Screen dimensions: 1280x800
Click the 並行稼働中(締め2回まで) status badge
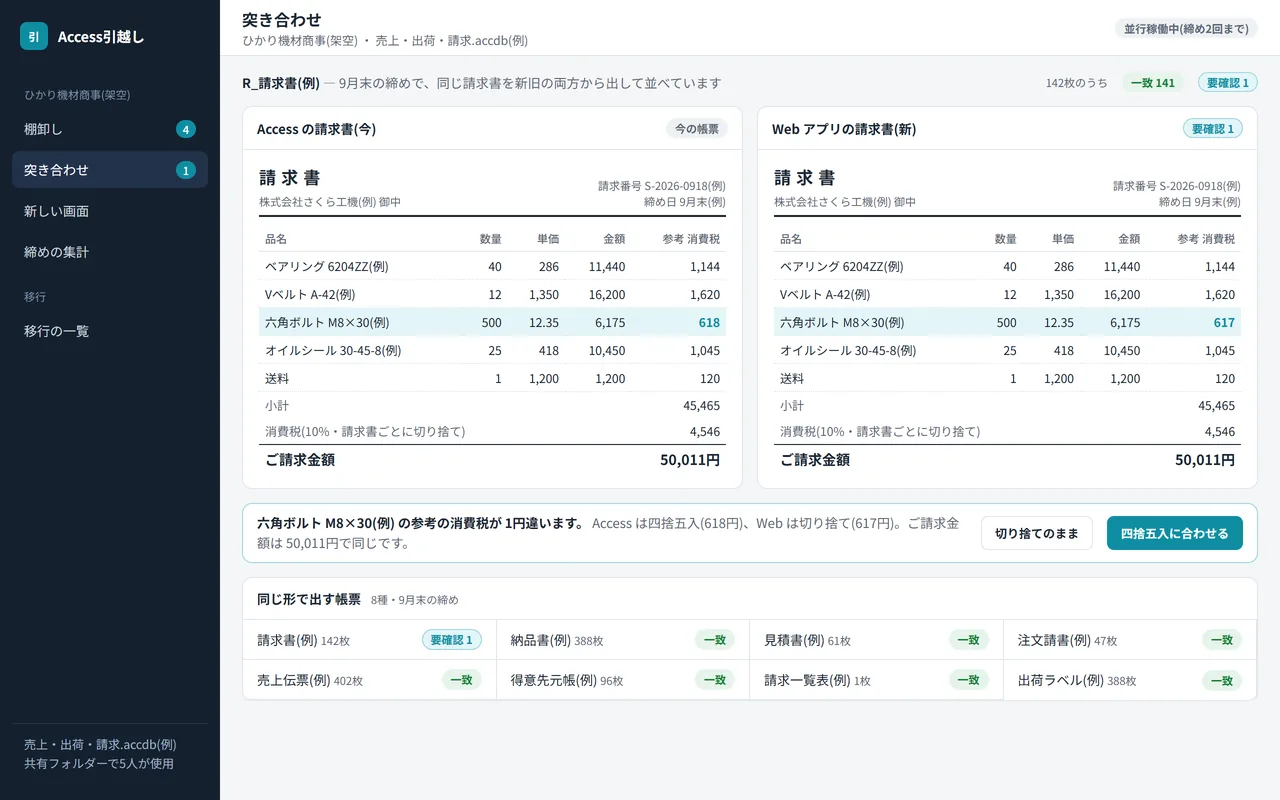pos(1186,28)
